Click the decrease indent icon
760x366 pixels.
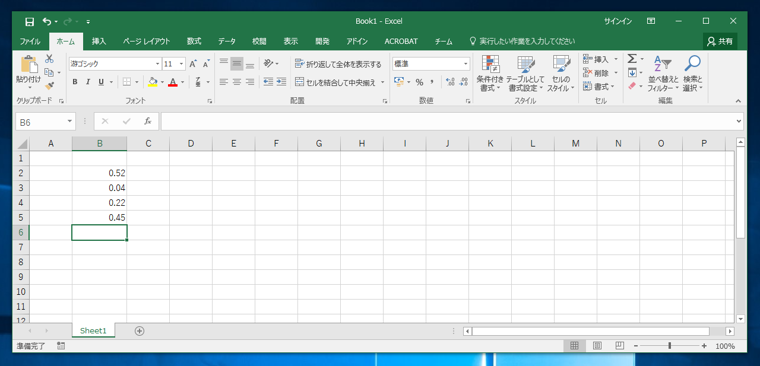(x=268, y=82)
